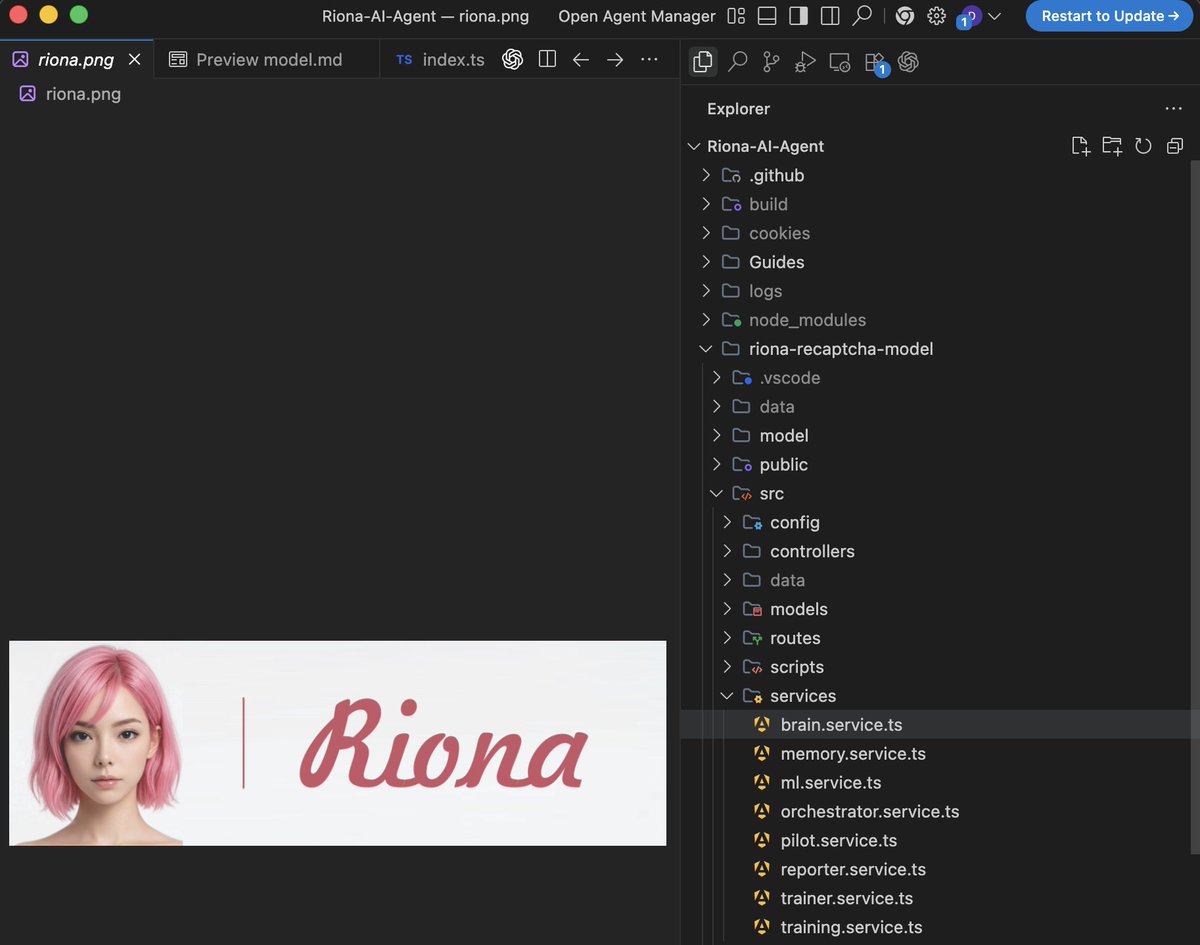Screen dimensions: 1200x945
Task: Split the editor to the right
Action: pos(547,60)
